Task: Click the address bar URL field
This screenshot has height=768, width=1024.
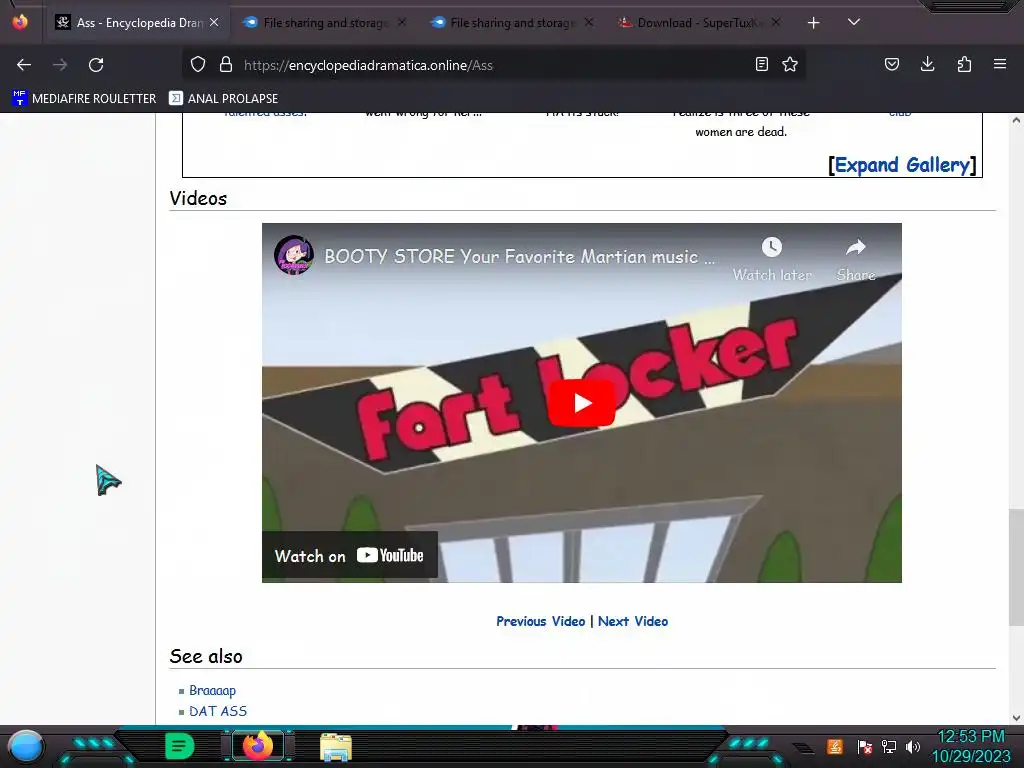Action: coord(496,65)
